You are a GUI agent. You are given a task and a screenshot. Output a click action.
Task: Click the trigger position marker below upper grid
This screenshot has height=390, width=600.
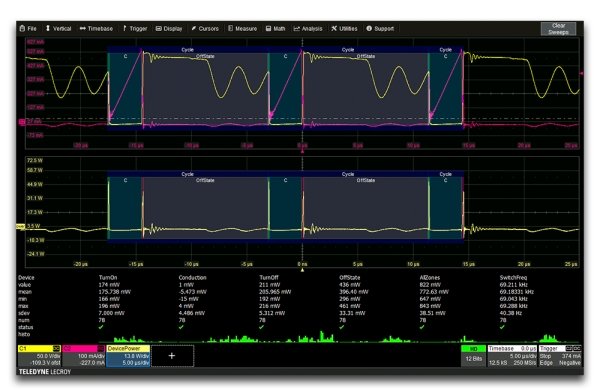point(302,151)
